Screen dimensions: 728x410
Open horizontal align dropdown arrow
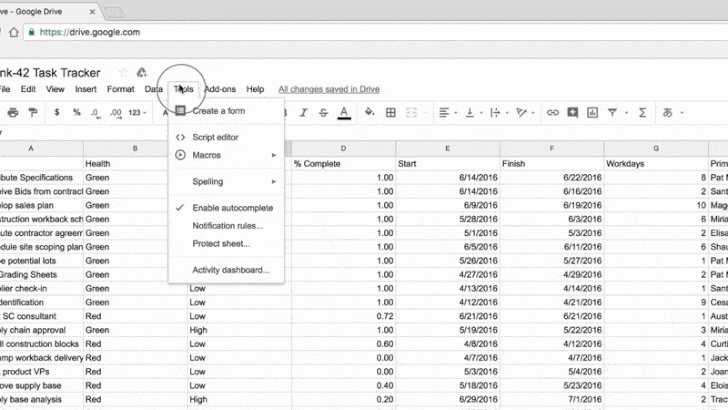455,113
